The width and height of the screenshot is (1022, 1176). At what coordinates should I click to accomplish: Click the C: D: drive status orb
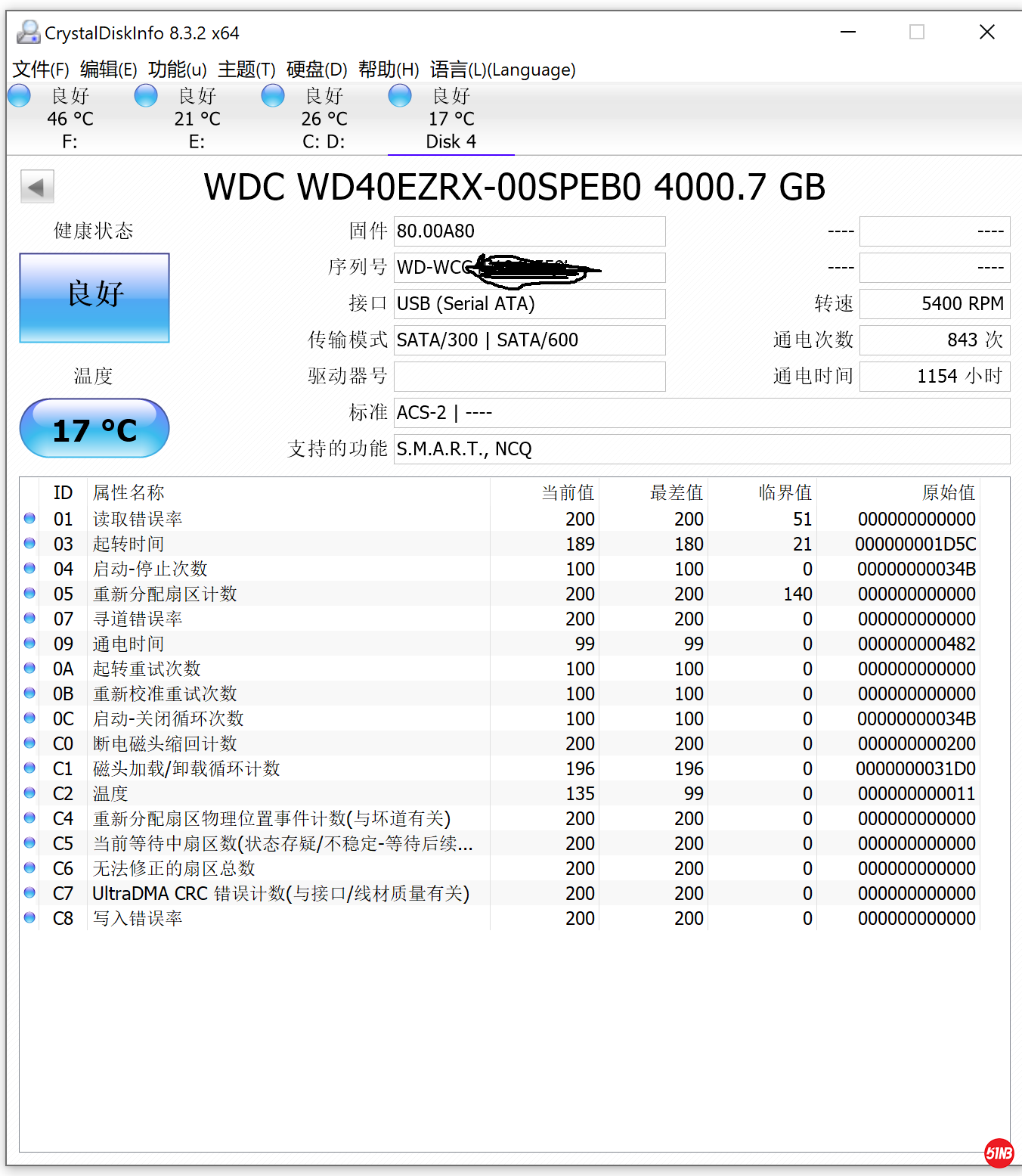coord(273,96)
